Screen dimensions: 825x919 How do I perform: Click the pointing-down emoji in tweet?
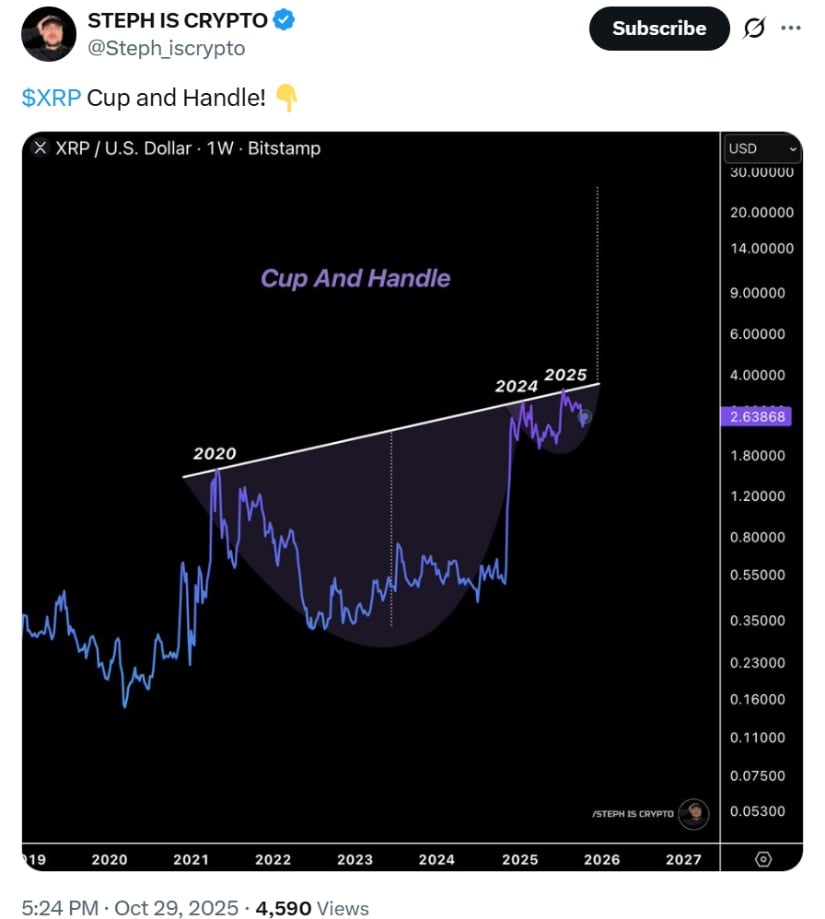(x=286, y=98)
